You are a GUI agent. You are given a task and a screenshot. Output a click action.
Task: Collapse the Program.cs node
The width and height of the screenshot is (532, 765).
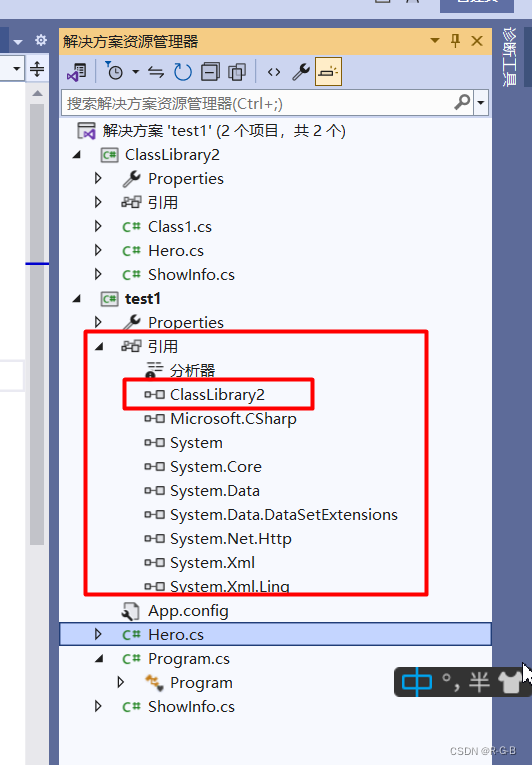100,659
